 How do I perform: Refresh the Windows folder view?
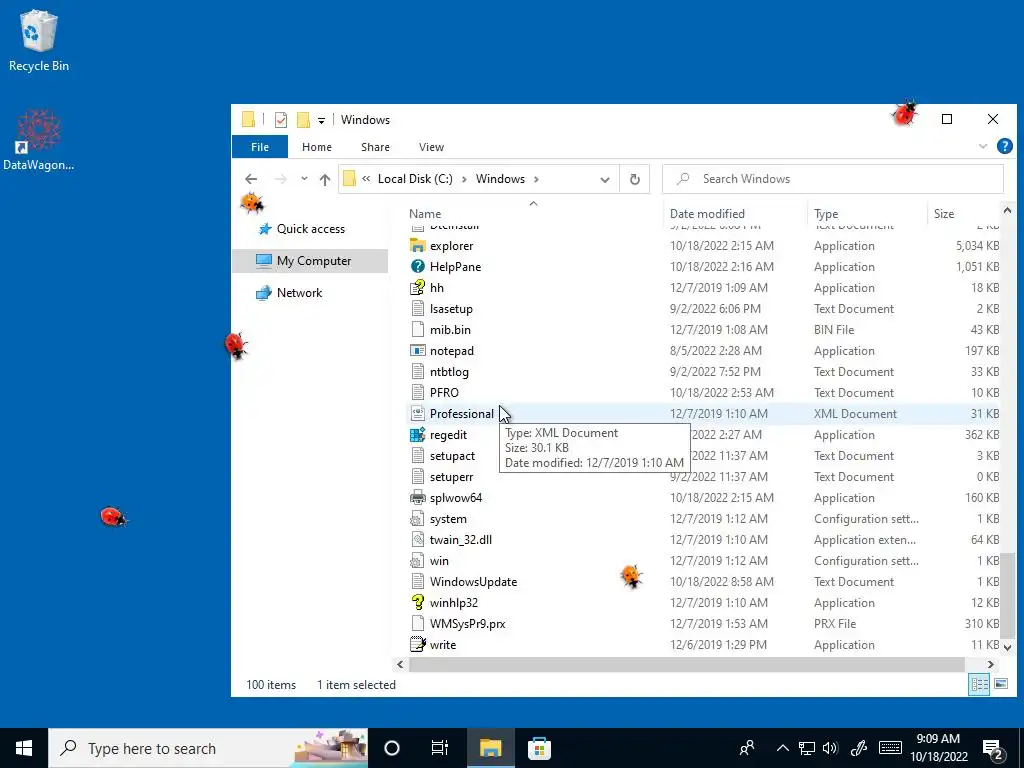tap(634, 179)
